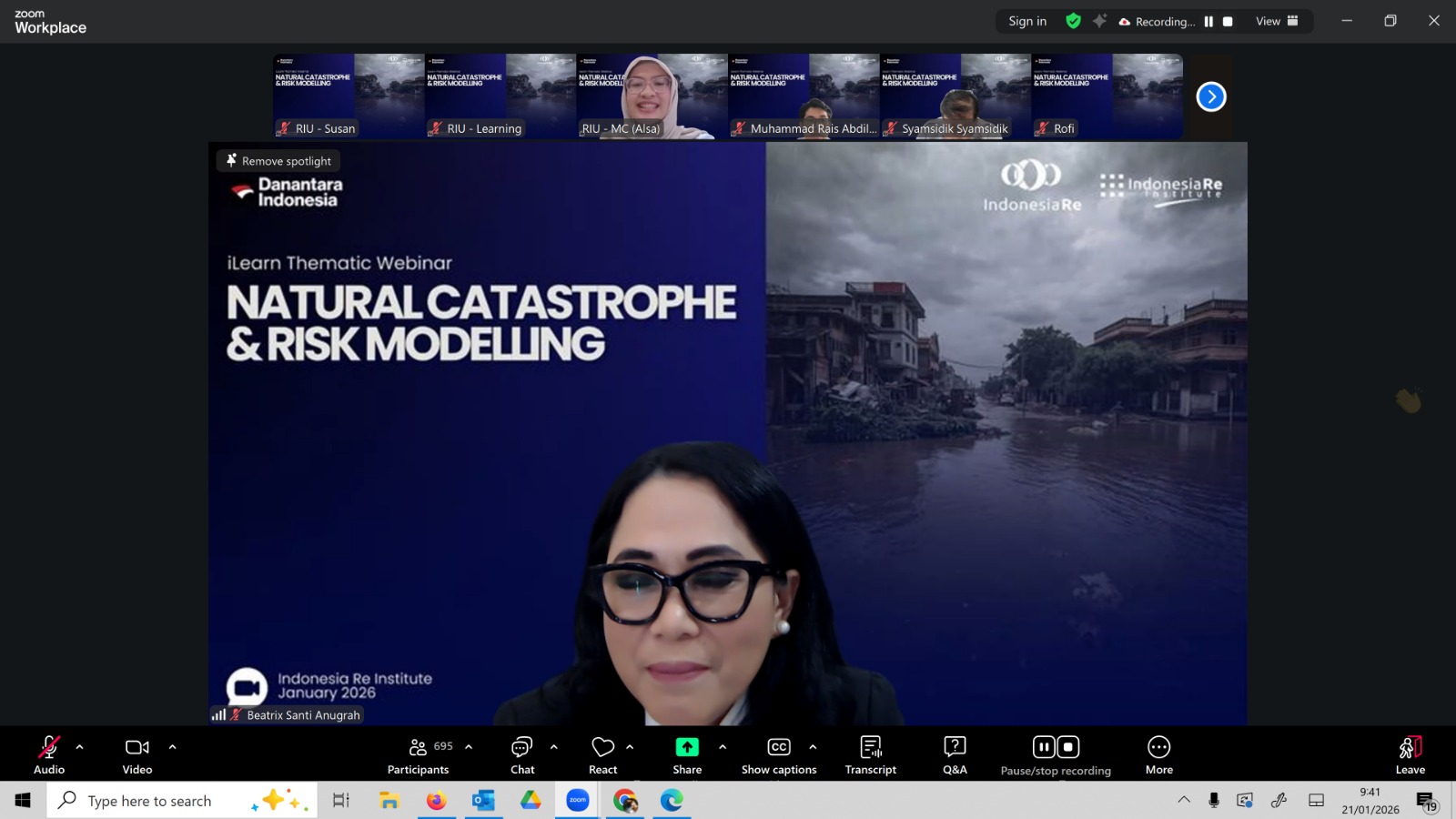
Task: Open the Chat panel
Action: click(522, 754)
